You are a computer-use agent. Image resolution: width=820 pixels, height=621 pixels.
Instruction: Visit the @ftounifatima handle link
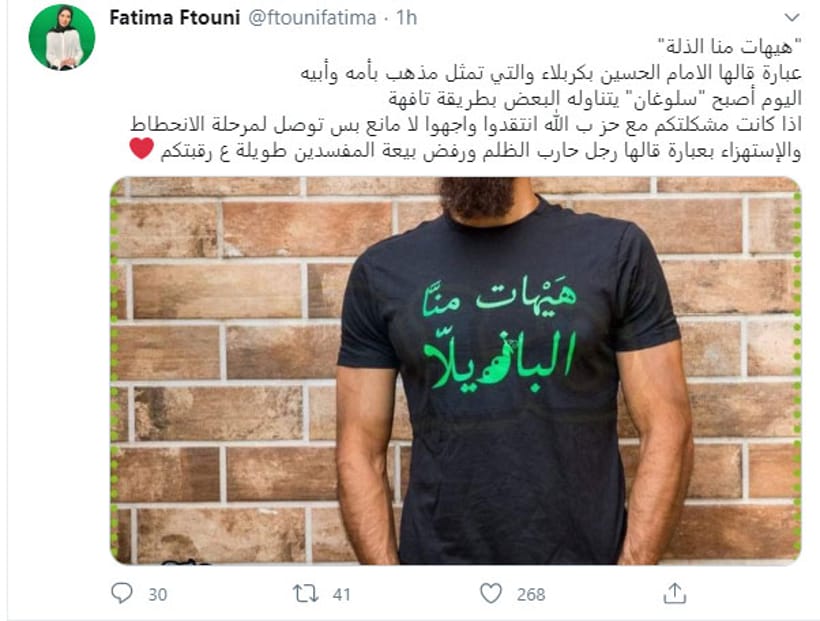coord(312,18)
